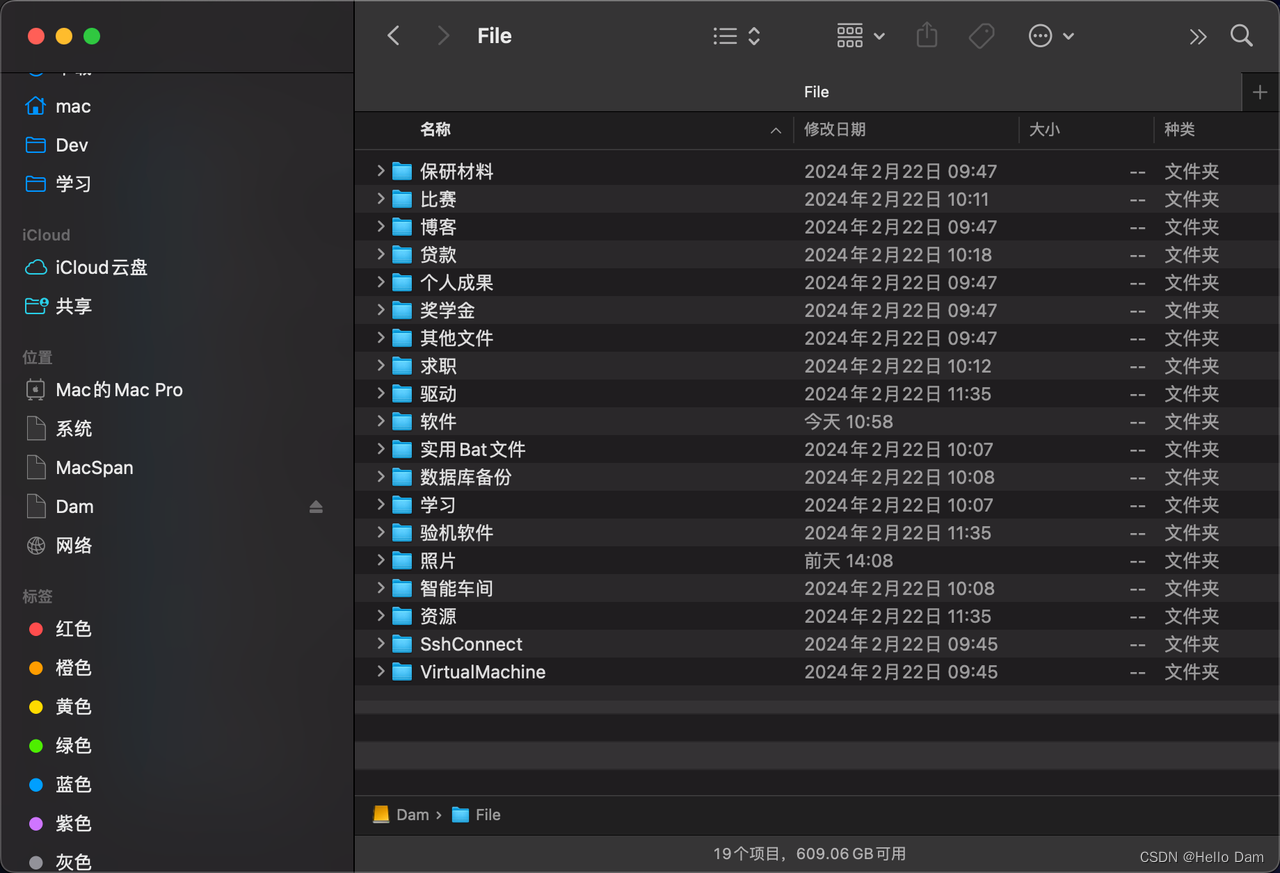This screenshot has width=1280, height=873.
Task: Expand the VirtualMachine folder
Action: coord(380,672)
